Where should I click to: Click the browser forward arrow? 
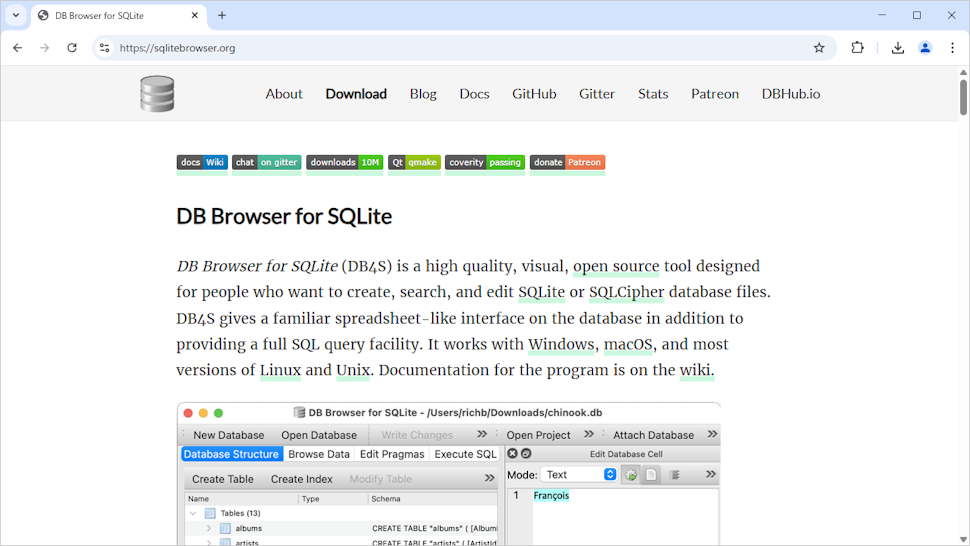tap(45, 48)
